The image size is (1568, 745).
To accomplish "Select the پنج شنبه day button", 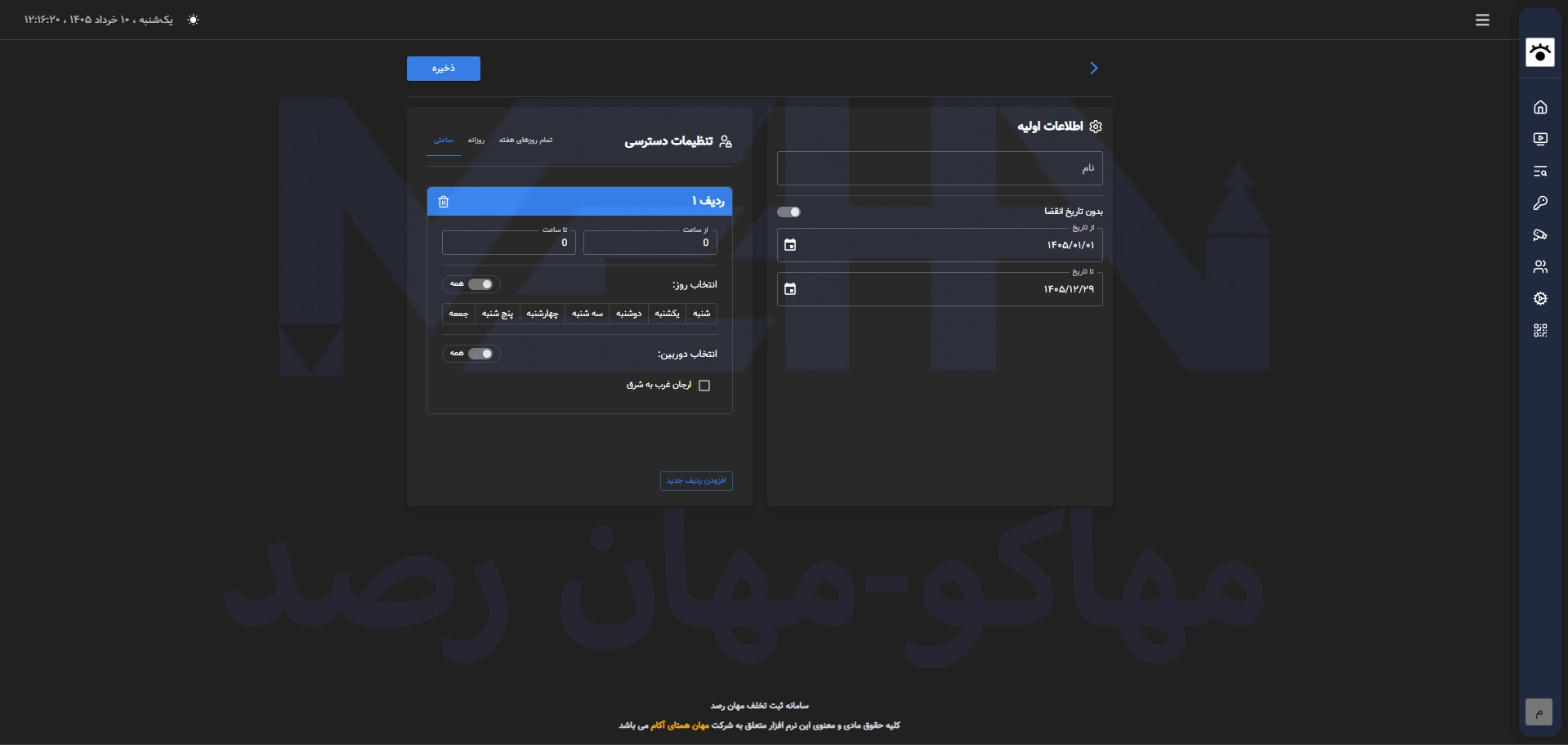I will click(498, 314).
